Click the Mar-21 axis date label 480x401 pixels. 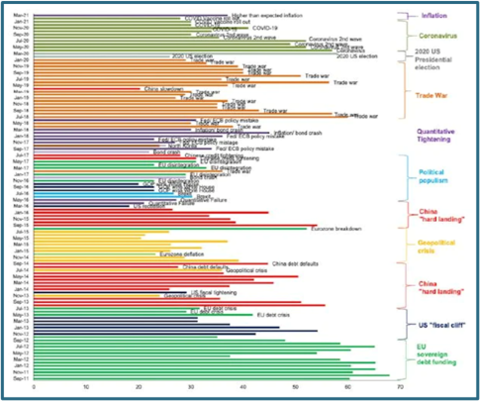pyautogui.click(x=21, y=15)
